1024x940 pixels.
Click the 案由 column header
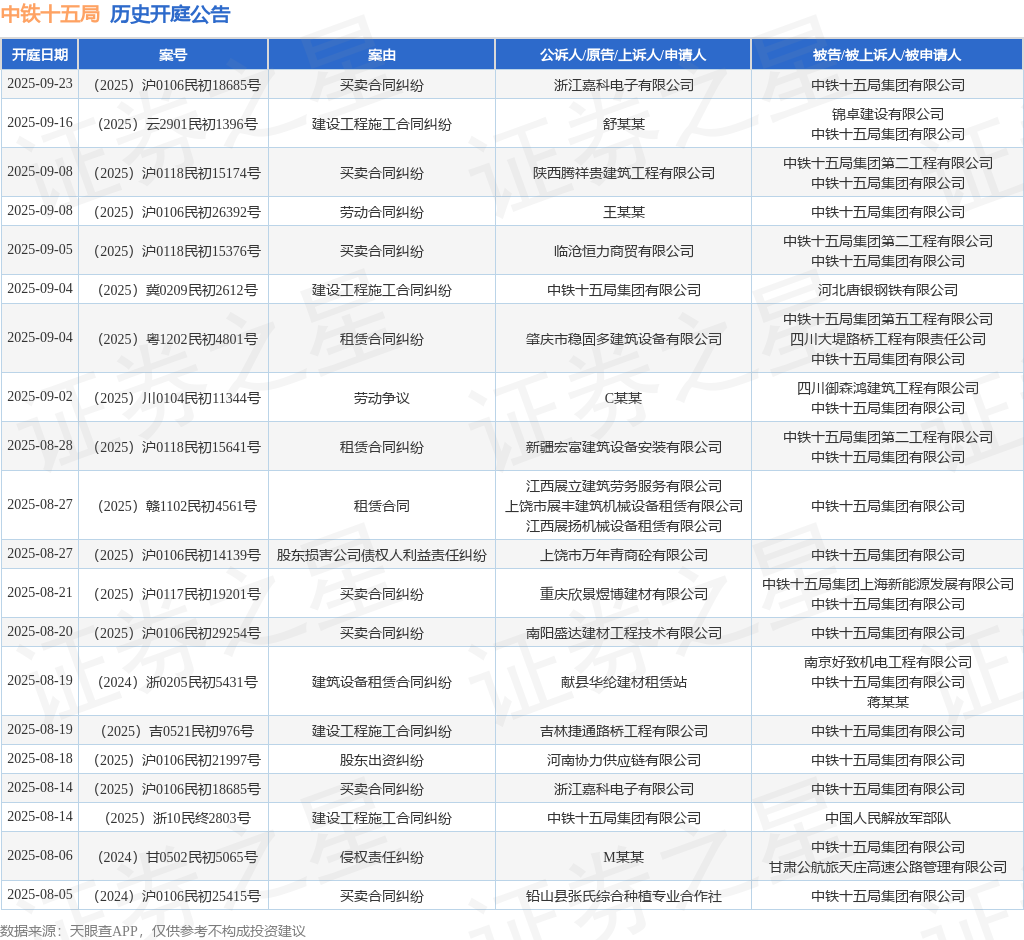click(x=382, y=55)
